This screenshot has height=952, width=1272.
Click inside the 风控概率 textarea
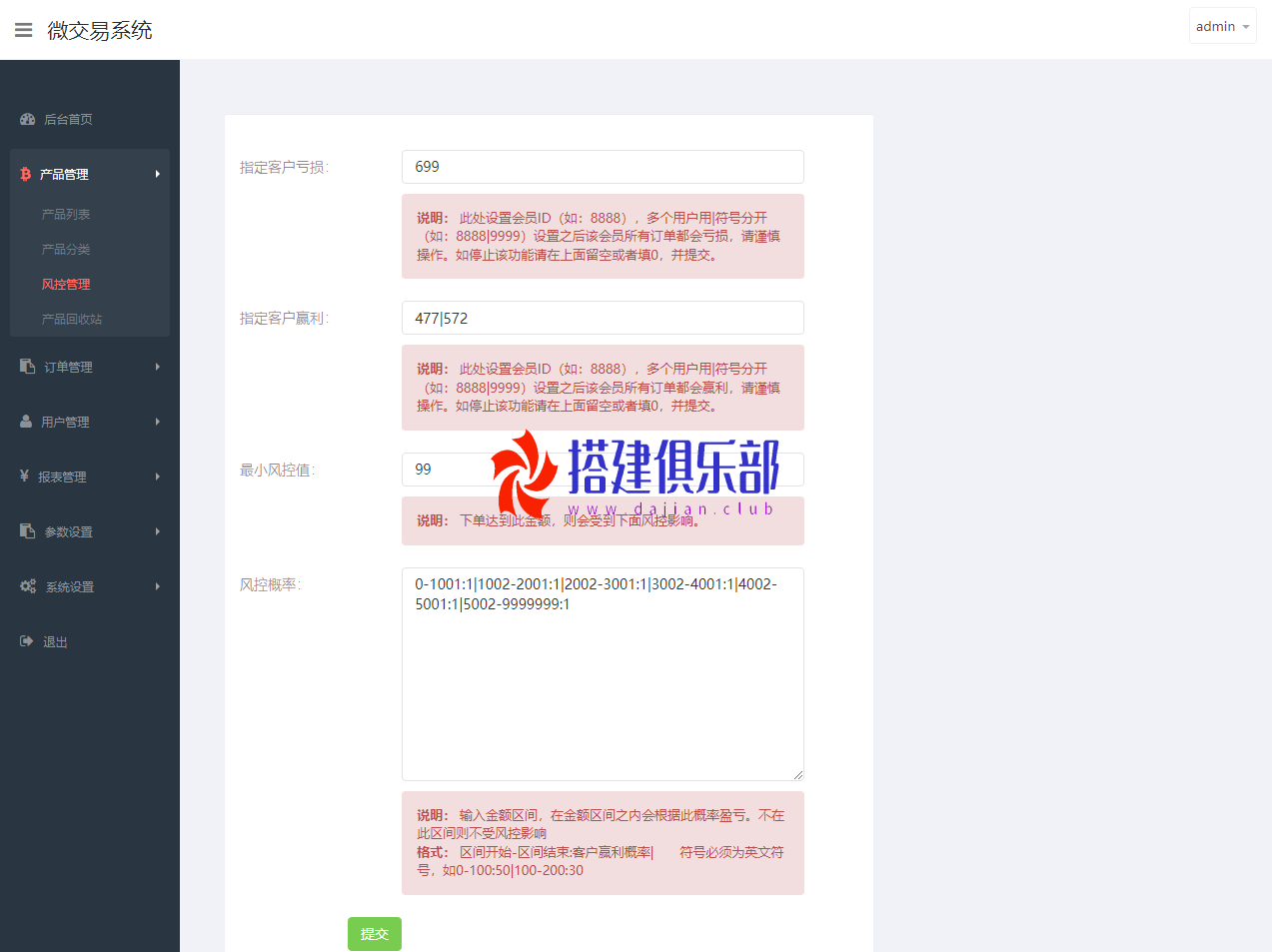603,674
